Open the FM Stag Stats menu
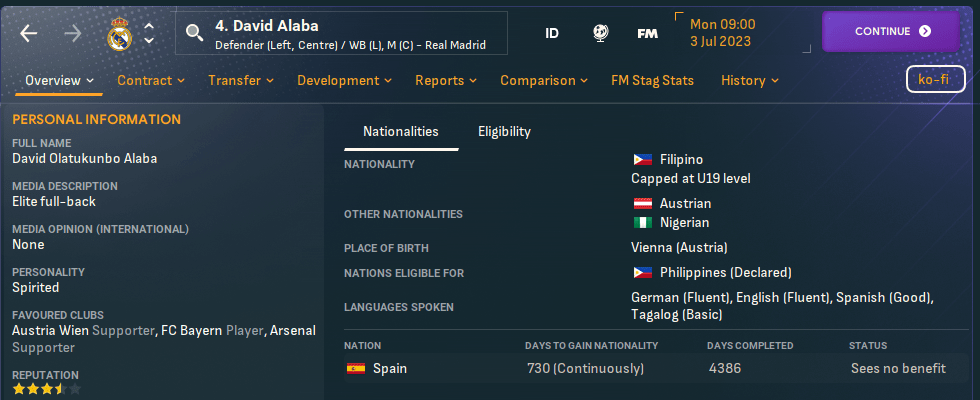 [651, 80]
